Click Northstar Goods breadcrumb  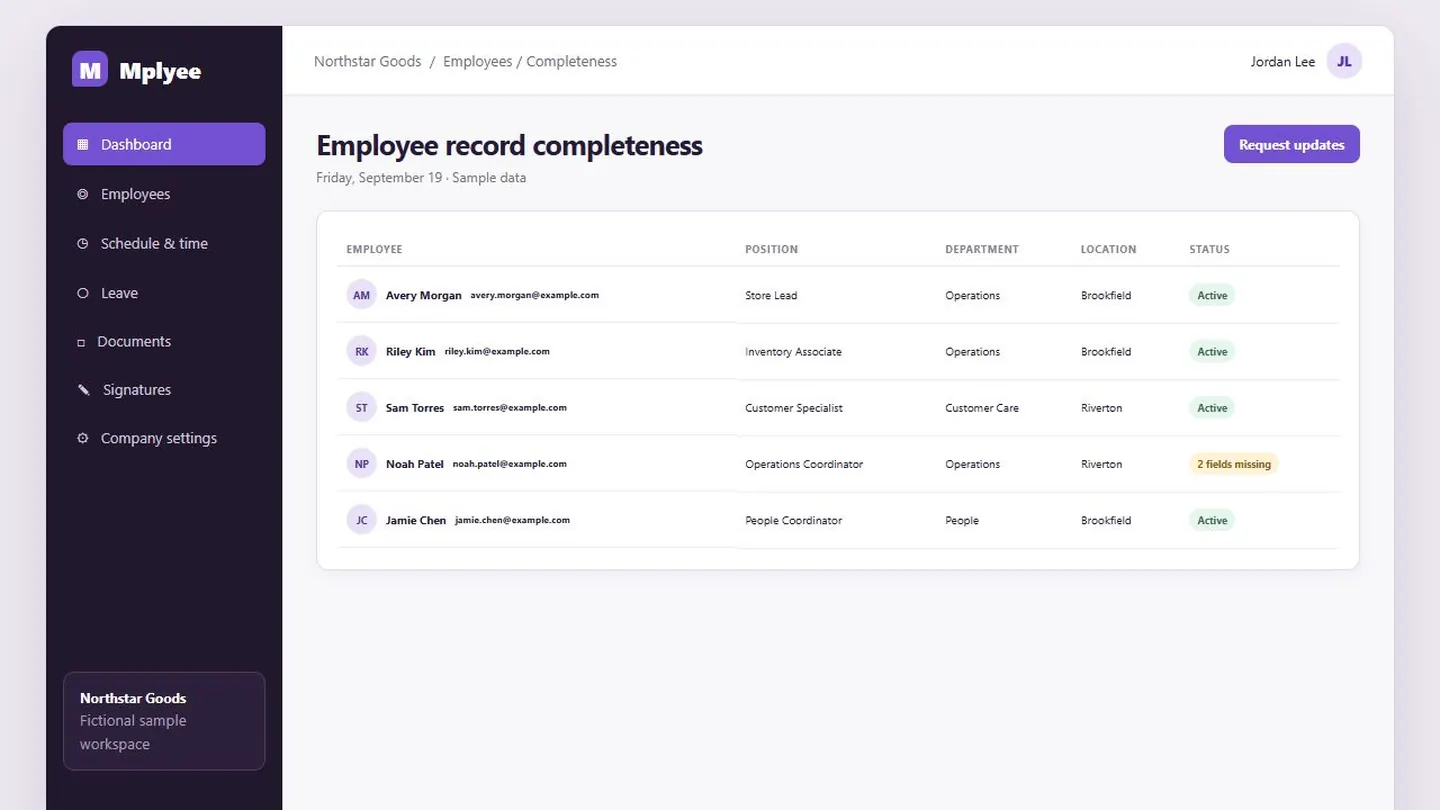[x=367, y=61]
